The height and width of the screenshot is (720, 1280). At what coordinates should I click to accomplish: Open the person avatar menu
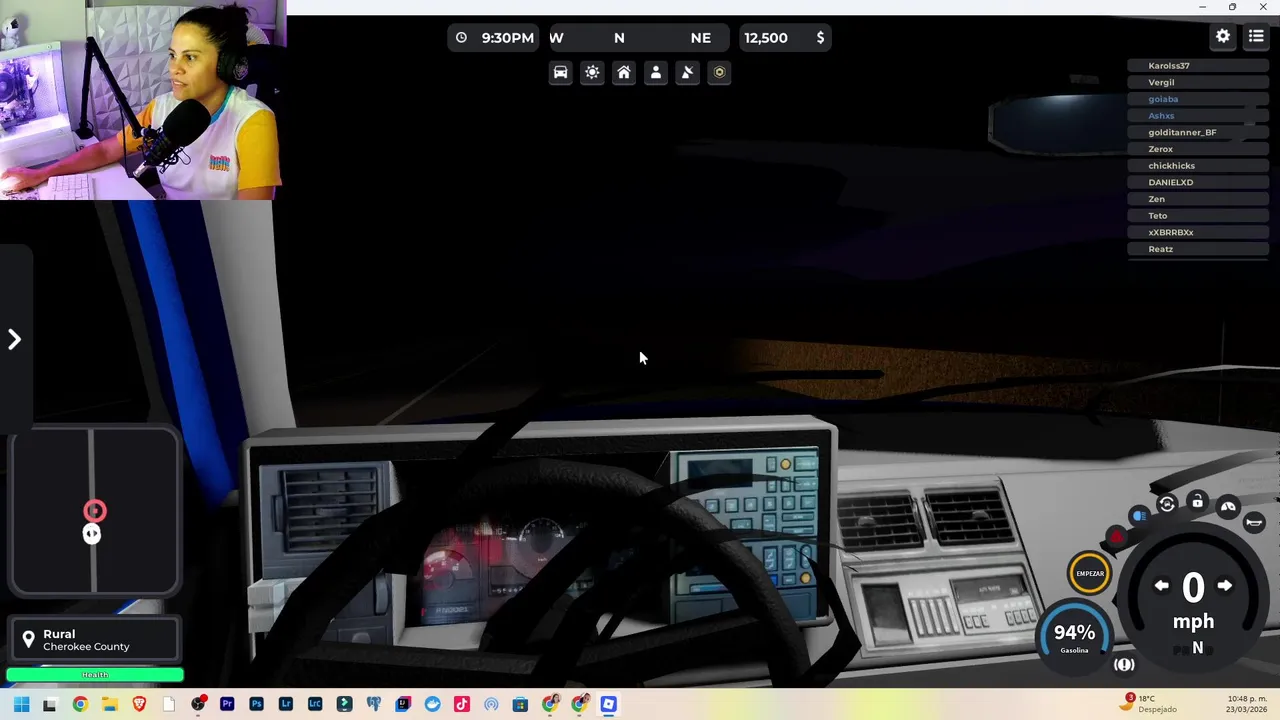coord(656,72)
